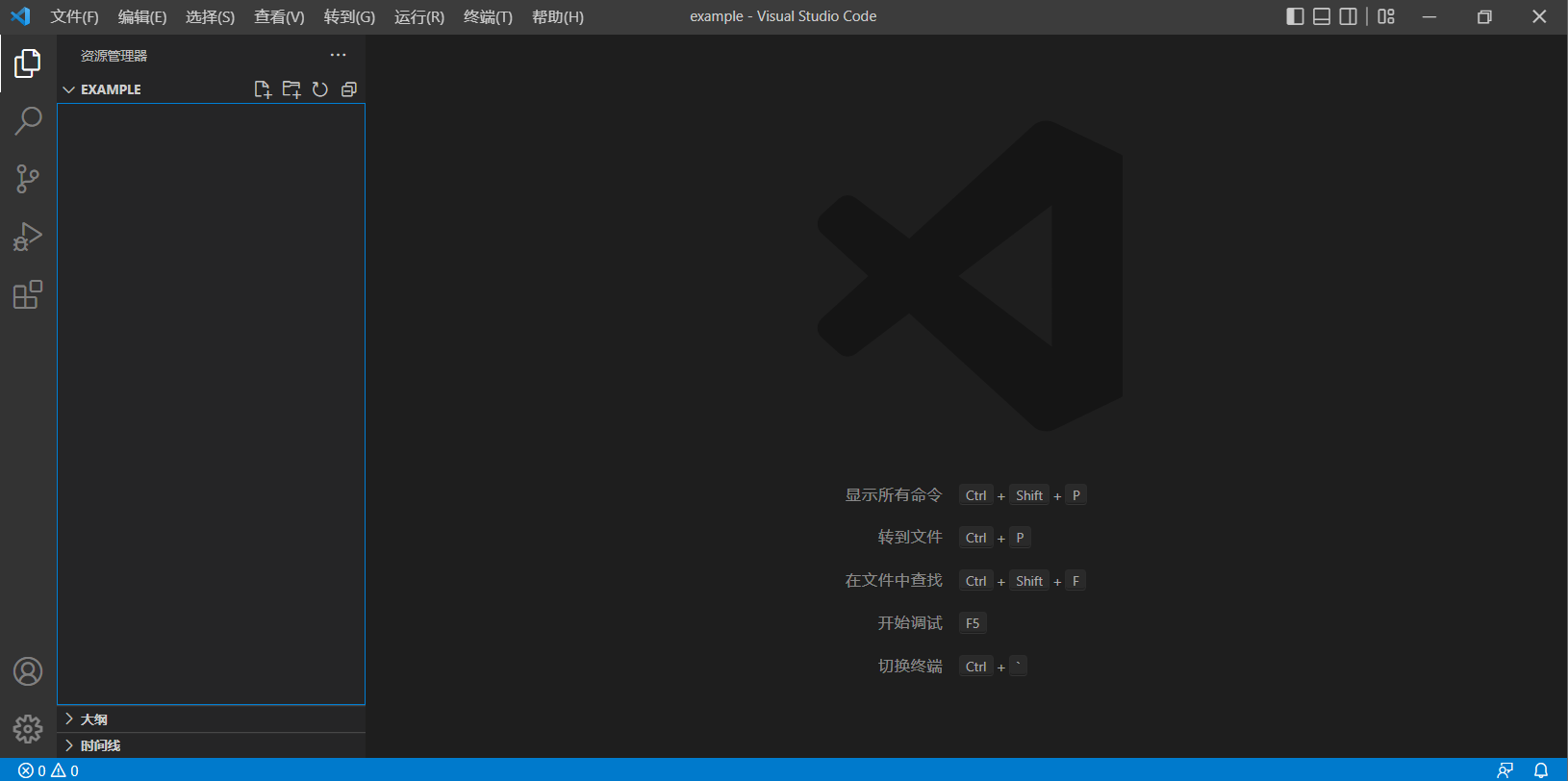Create a new folder in EXAMPLE
The width and height of the screenshot is (1568, 781).
(291, 89)
